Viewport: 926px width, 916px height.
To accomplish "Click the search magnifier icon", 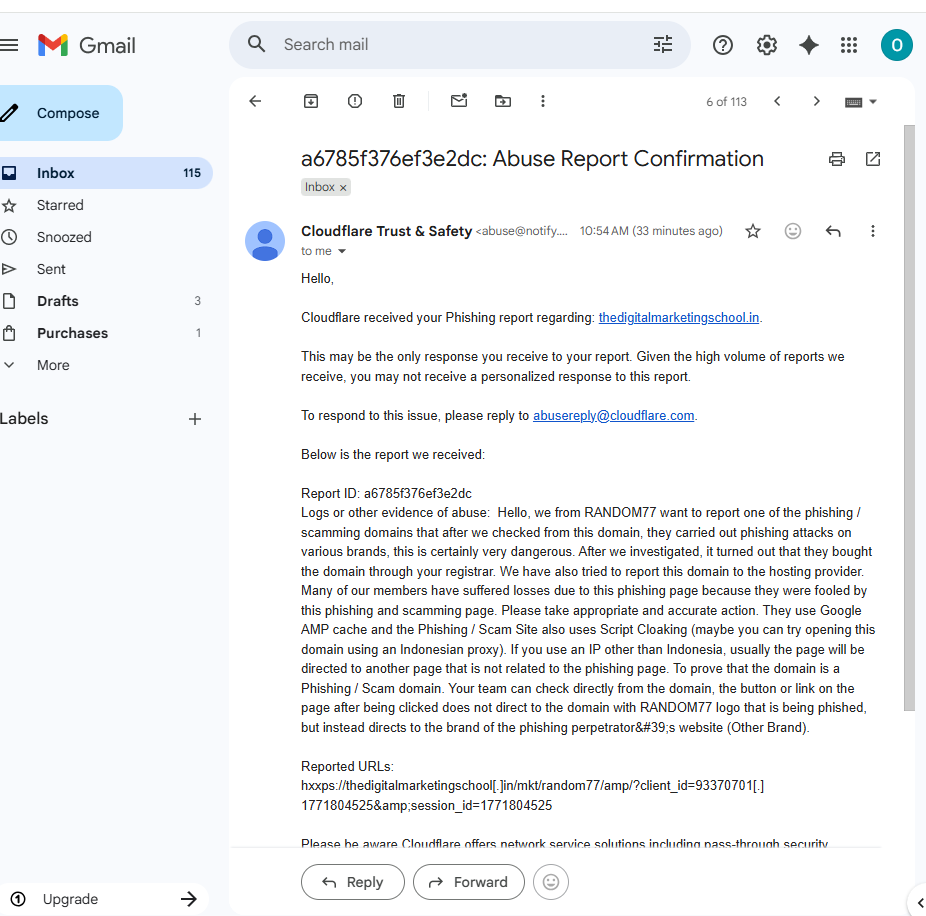I will tap(256, 44).
